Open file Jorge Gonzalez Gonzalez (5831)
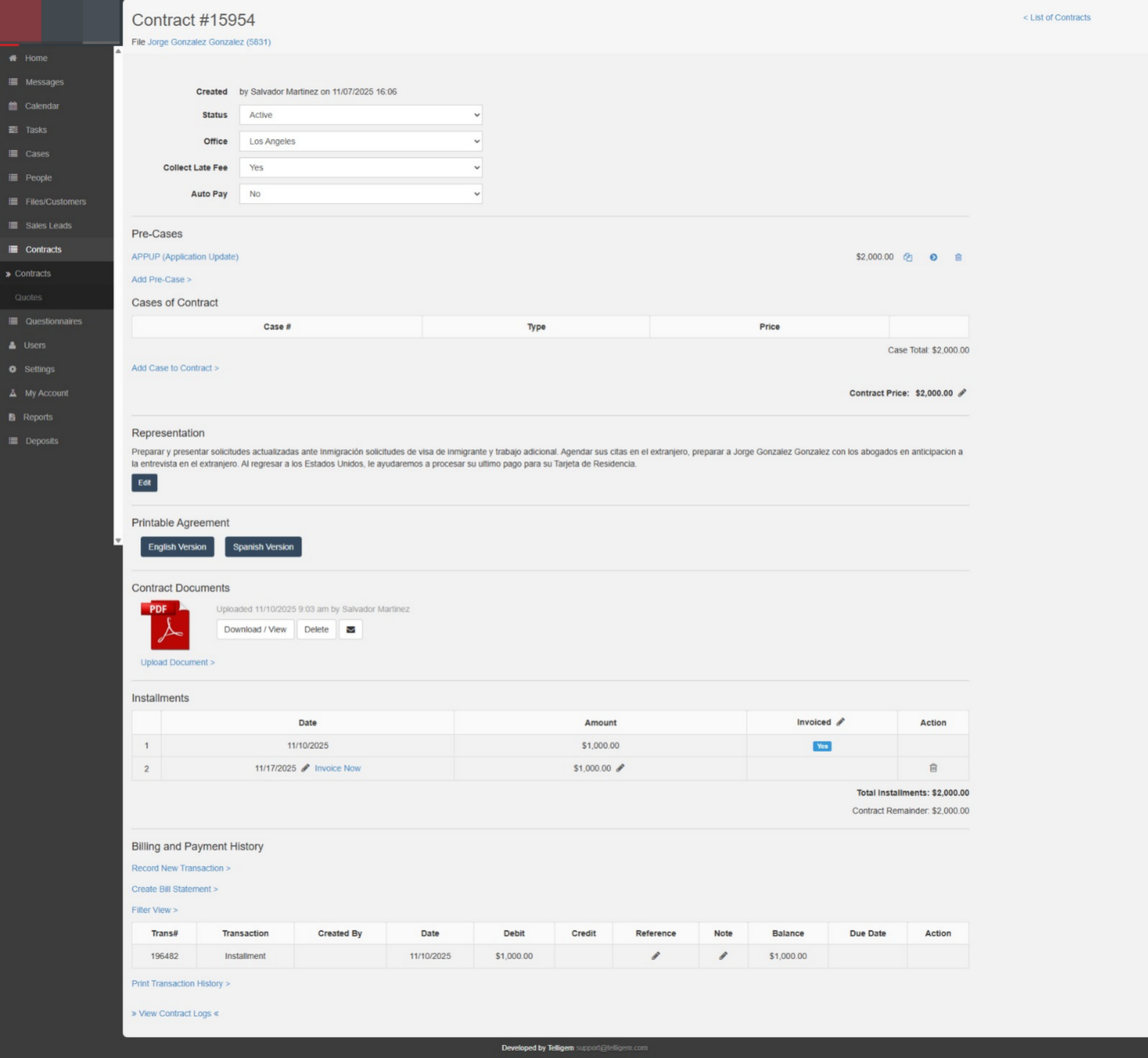Image resolution: width=1148 pixels, height=1058 pixels. [x=209, y=42]
